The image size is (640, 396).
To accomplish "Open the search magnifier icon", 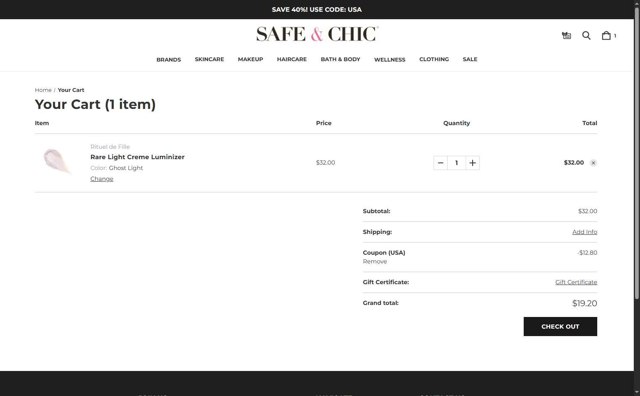I will [x=586, y=36].
